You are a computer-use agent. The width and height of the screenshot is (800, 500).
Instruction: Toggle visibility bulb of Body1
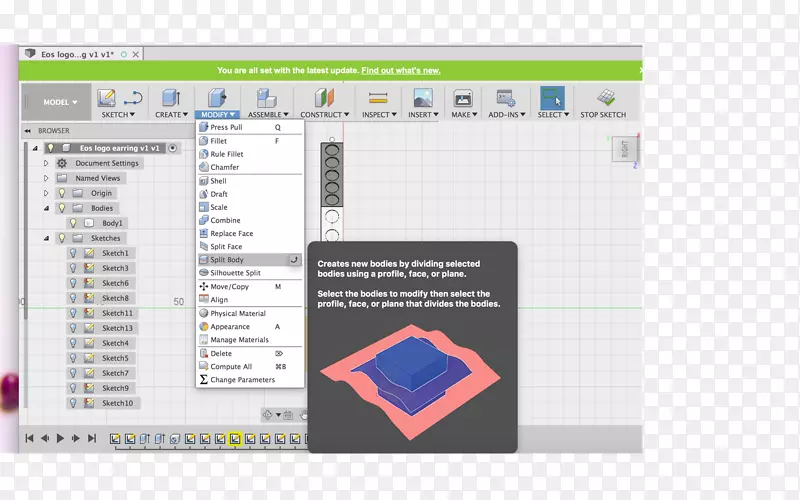pyautogui.click(x=73, y=223)
